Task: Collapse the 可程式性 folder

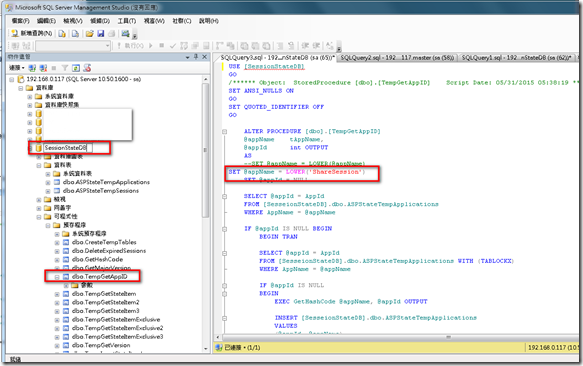Action: (39, 217)
